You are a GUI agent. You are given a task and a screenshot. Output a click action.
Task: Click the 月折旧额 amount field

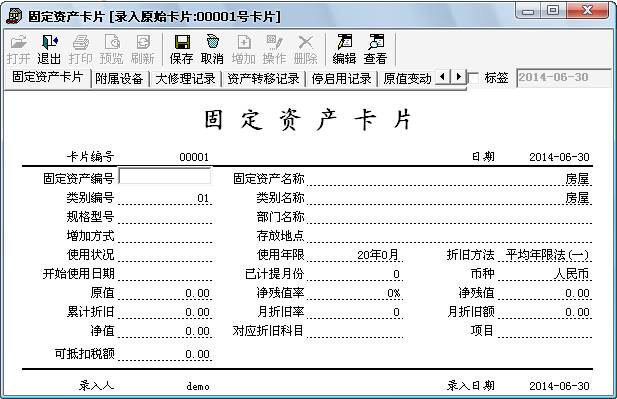click(545, 312)
